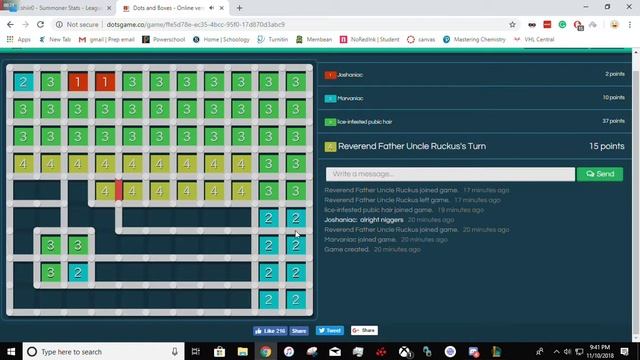Click the Google+ Share button
Viewport: 640px width, 360px height.
tap(364, 330)
